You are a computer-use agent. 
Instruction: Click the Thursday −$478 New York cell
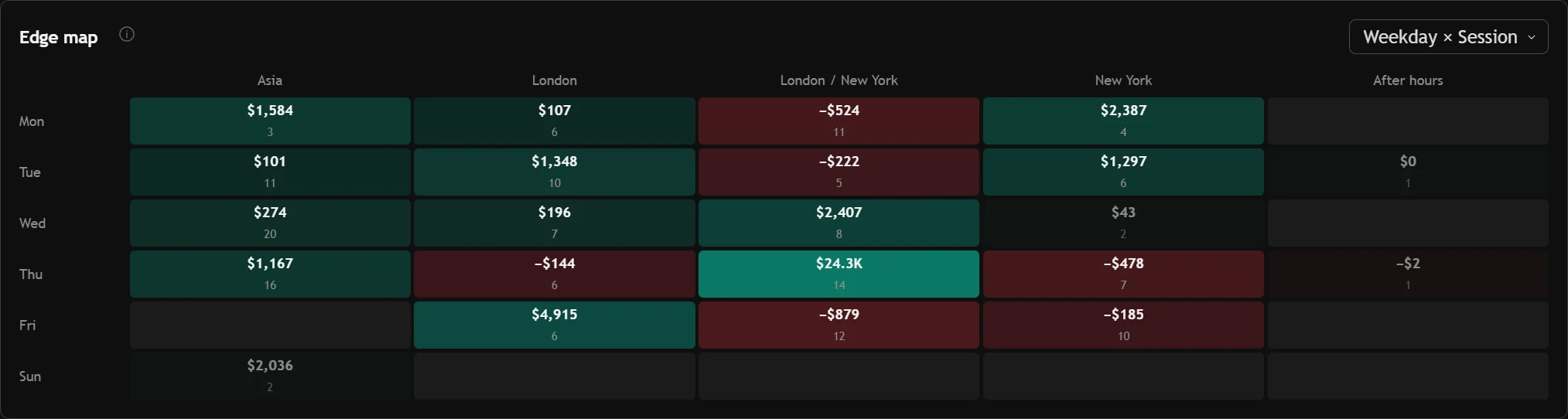1123,274
